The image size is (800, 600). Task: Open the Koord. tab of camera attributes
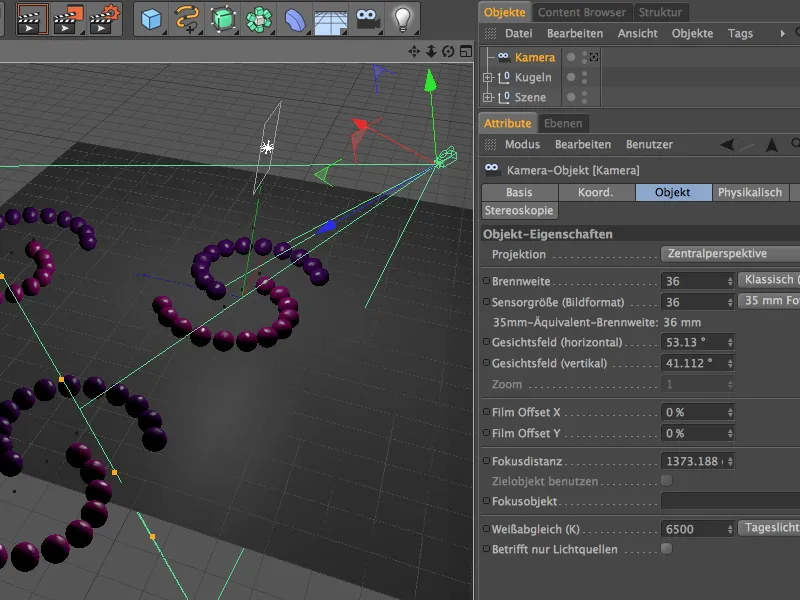(x=596, y=192)
